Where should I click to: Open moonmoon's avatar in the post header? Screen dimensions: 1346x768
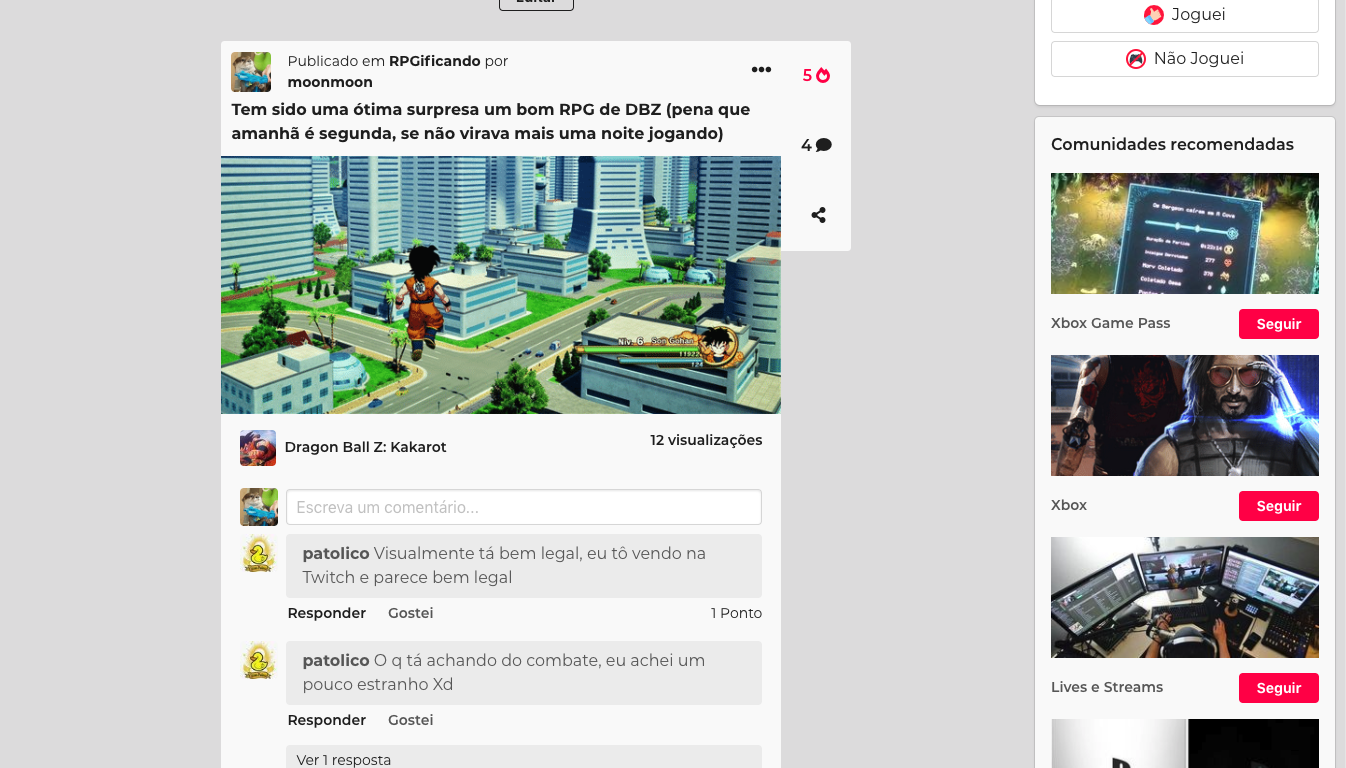251,72
